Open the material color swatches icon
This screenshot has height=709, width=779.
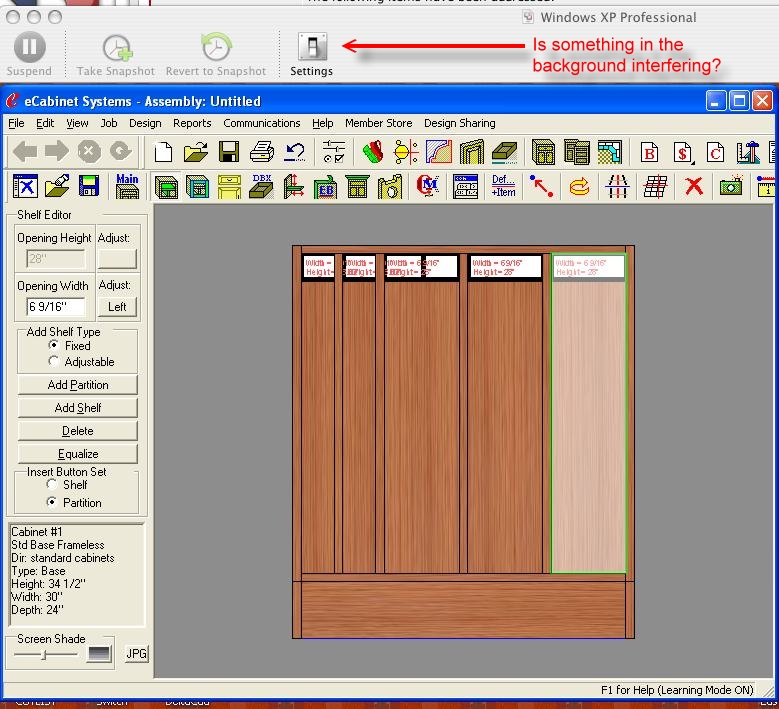point(373,152)
